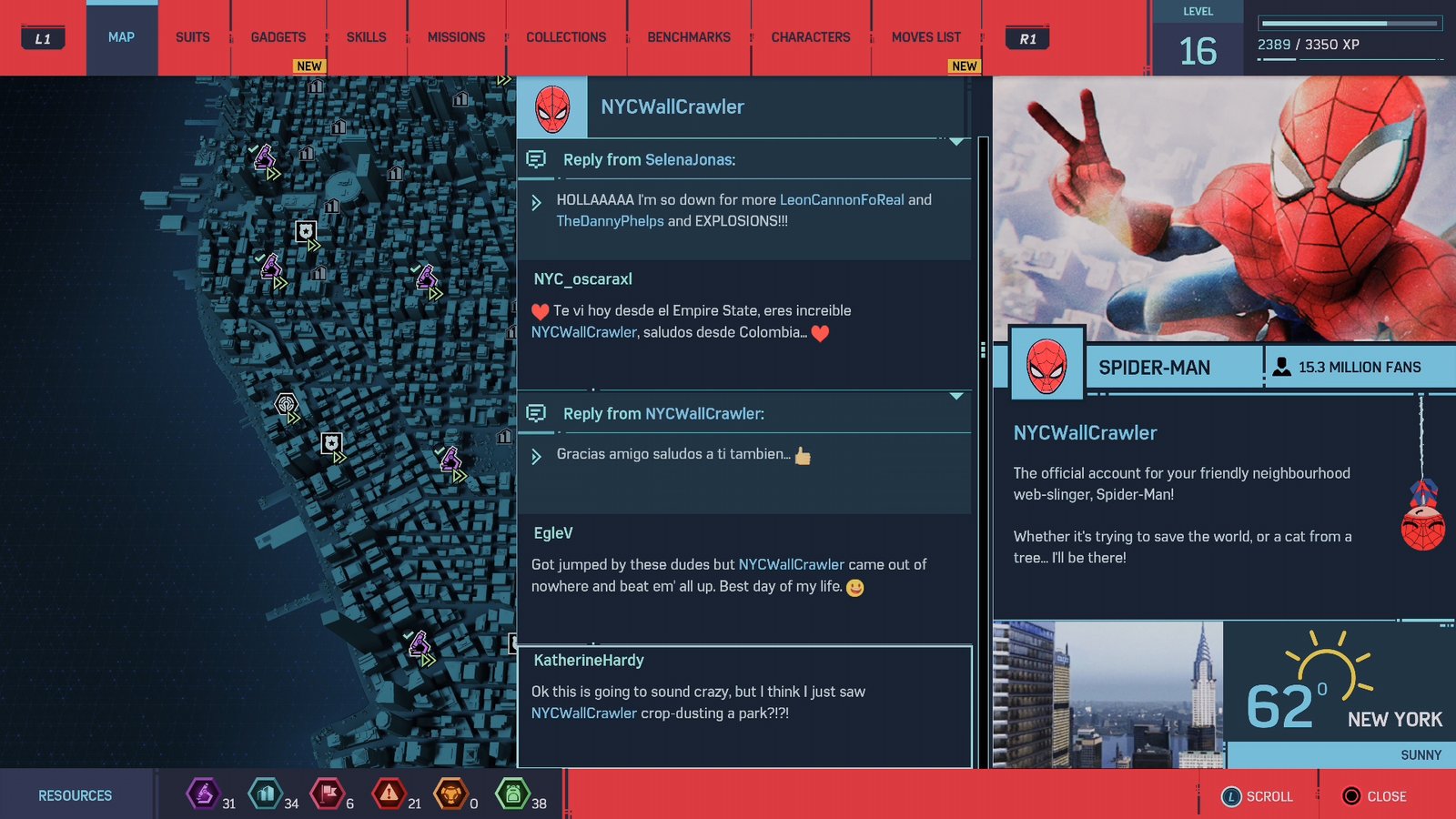Expand the arrow beside the HOLLAAAAA reply
The image size is (1456, 819).
click(x=537, y=203)
